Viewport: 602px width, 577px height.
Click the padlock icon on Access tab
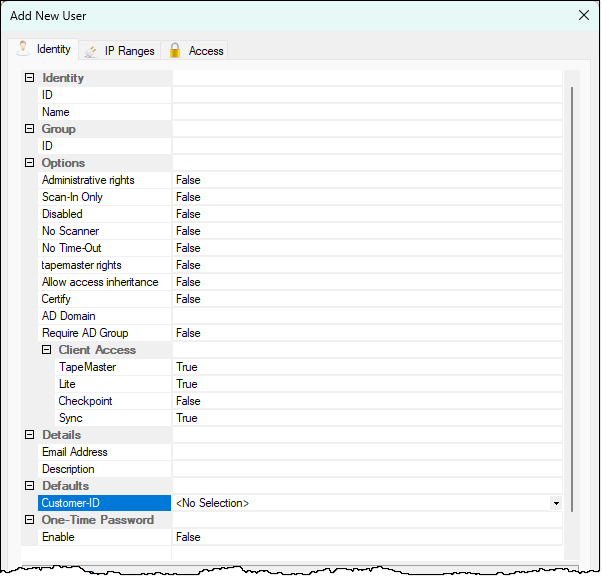point(174,50)
